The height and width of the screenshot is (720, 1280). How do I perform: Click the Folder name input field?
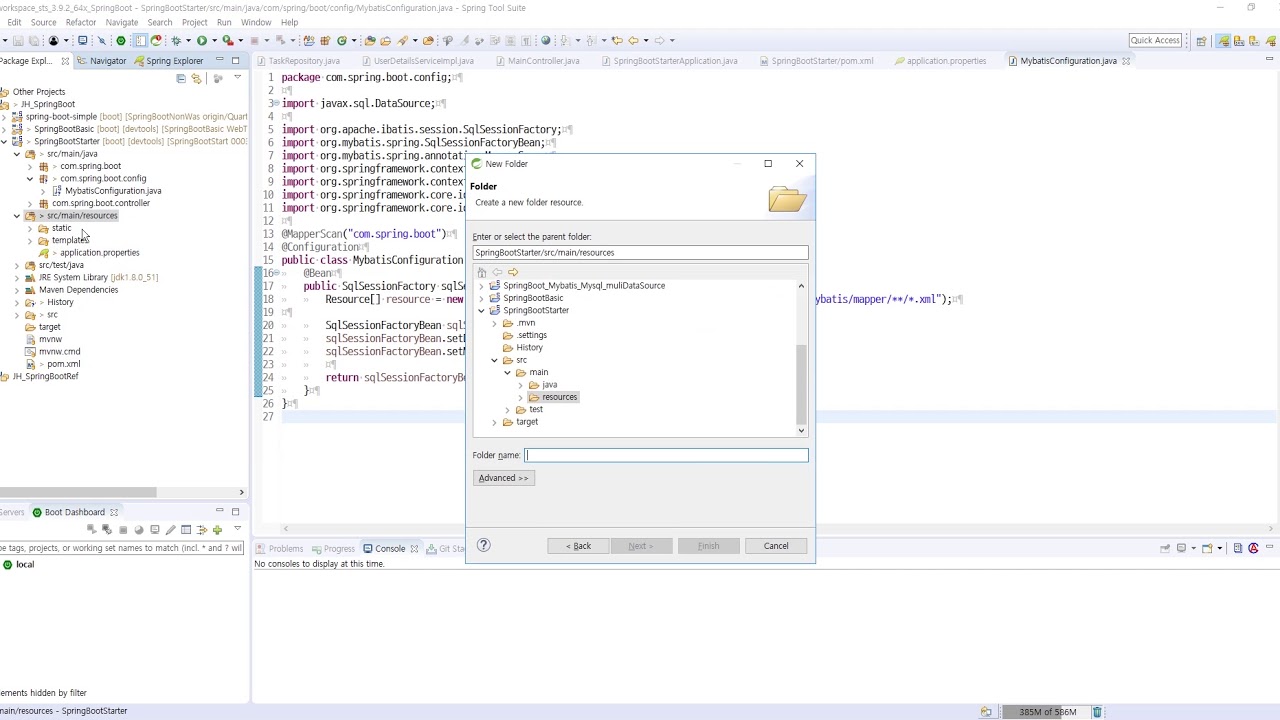[667, 455]
